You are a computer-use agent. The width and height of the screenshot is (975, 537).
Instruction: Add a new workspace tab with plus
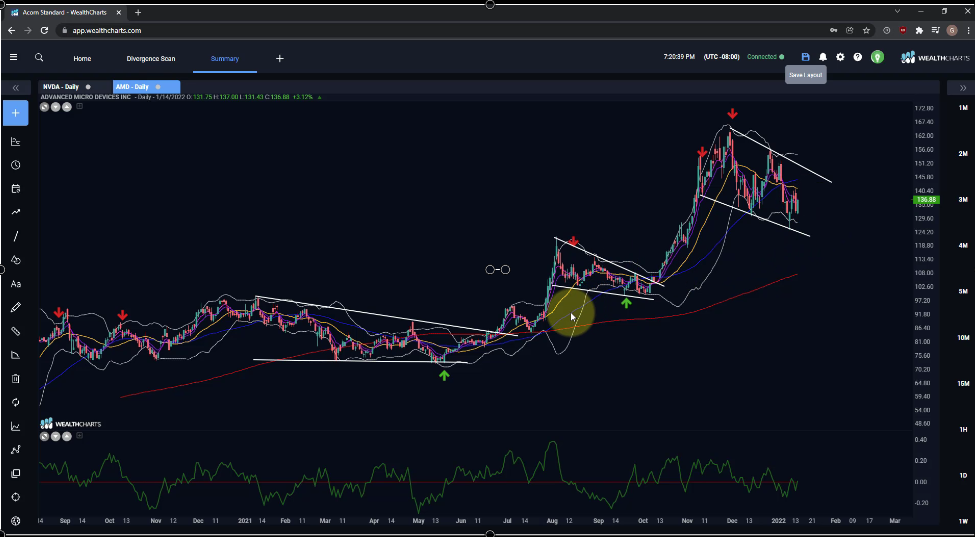[x=280, y=58]
